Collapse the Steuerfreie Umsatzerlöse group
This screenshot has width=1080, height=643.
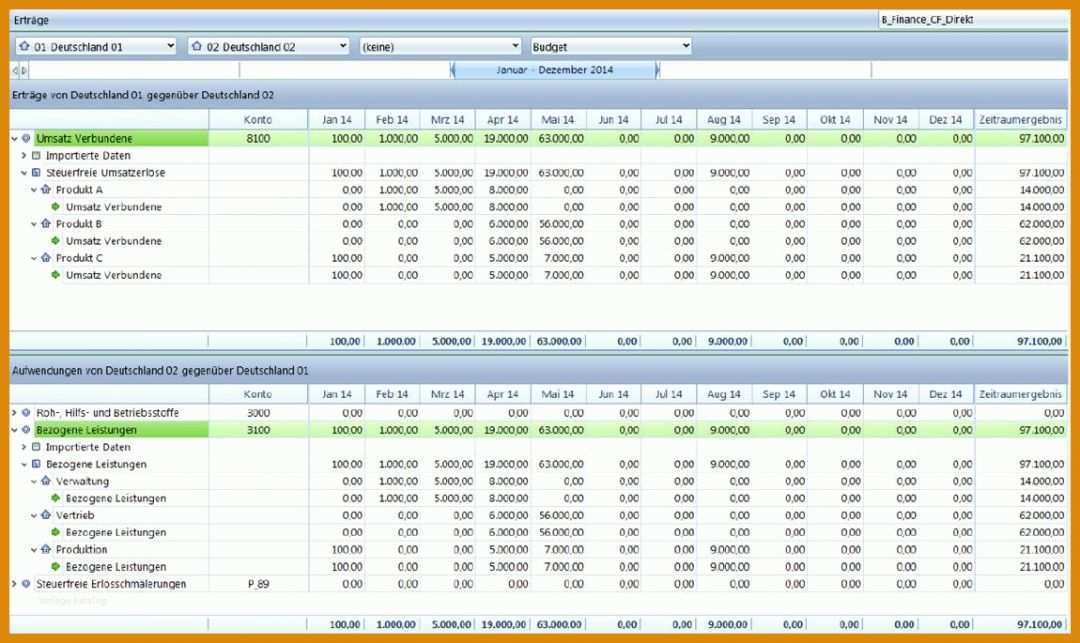[24, 173]
